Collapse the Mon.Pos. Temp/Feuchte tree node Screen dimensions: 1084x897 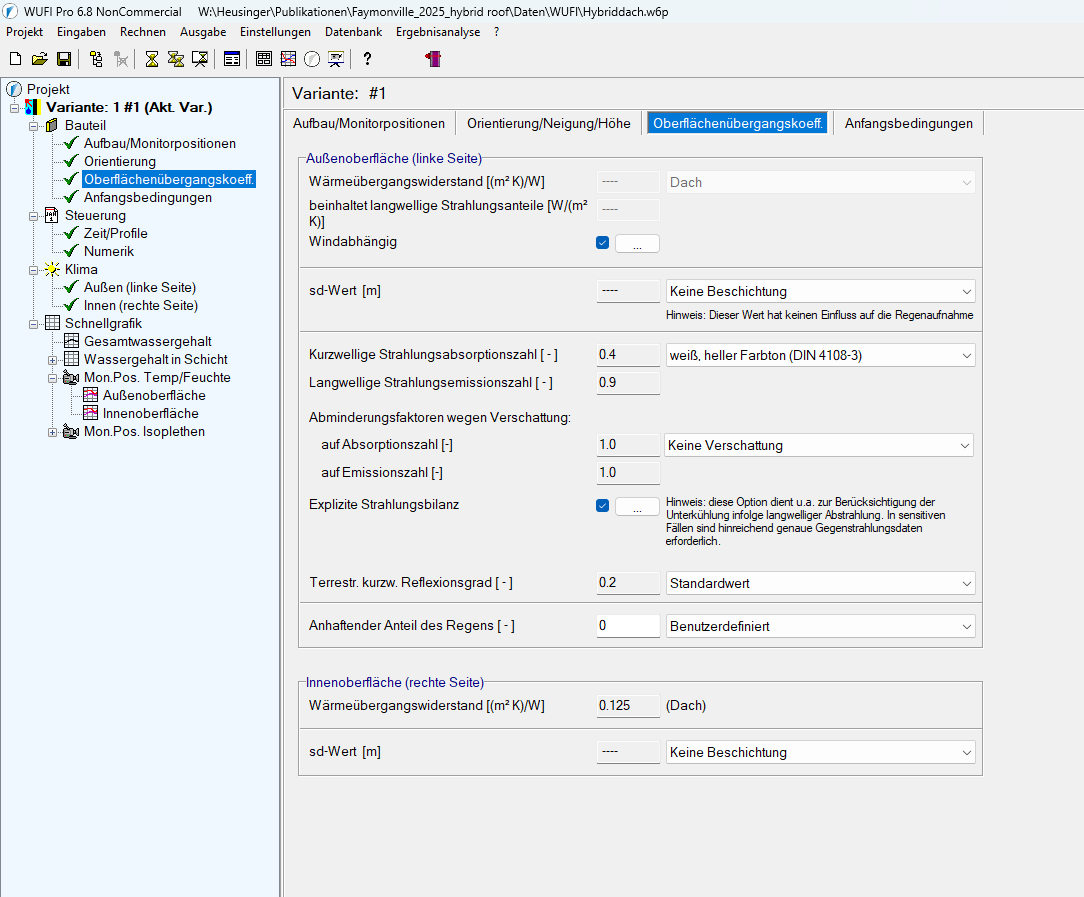pyautogui.click(x=53, y=378)
